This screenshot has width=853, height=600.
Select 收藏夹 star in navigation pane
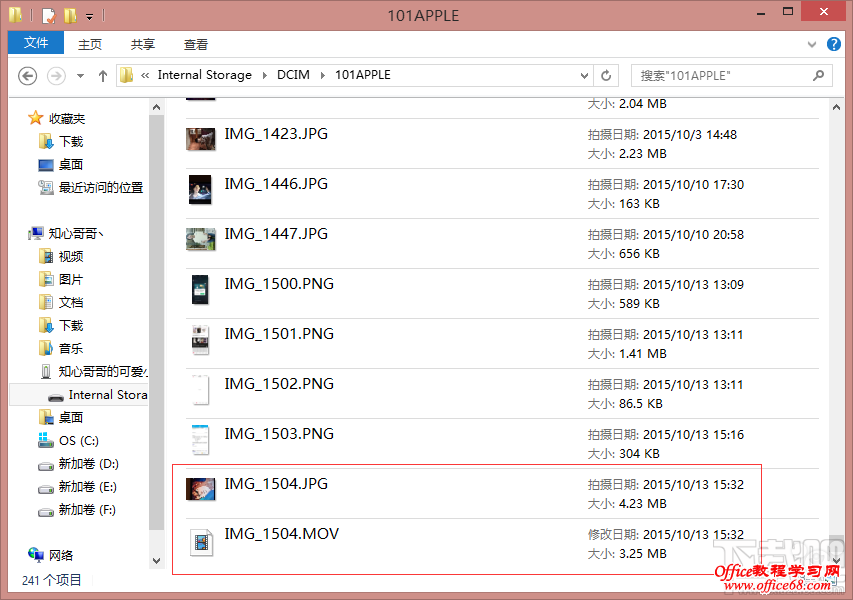35,118
